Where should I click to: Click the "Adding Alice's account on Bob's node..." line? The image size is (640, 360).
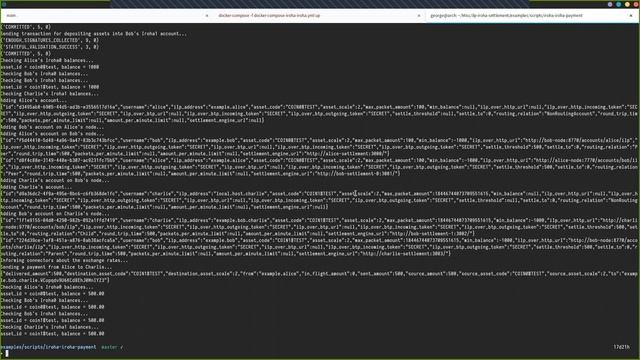pos(52,134)
